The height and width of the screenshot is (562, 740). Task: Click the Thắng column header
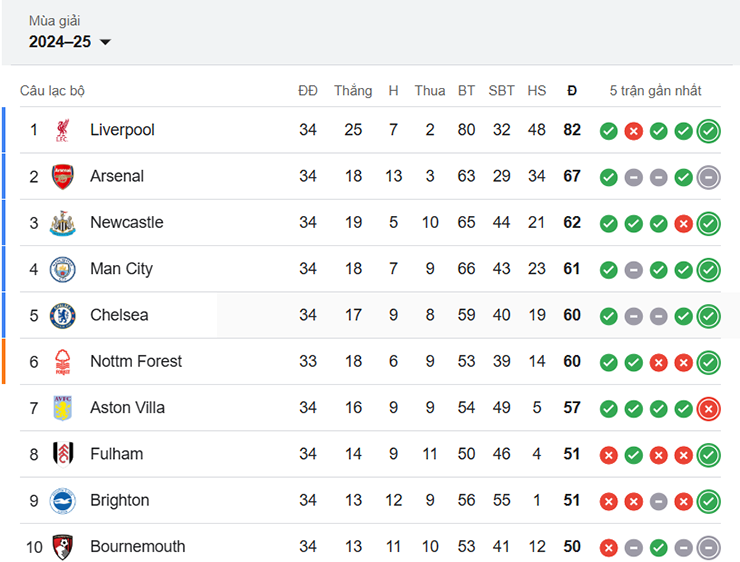(353, 91)
